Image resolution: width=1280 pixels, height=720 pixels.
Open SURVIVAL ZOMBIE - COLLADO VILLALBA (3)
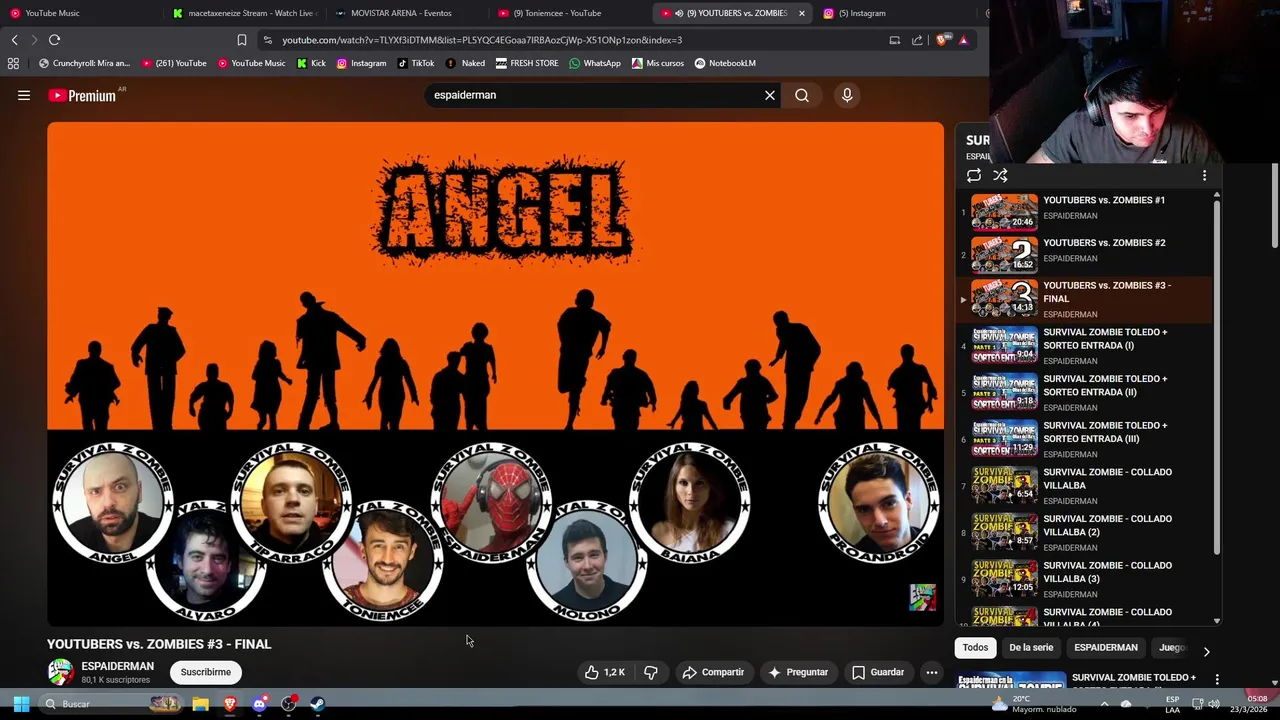tap(1085, 580)
